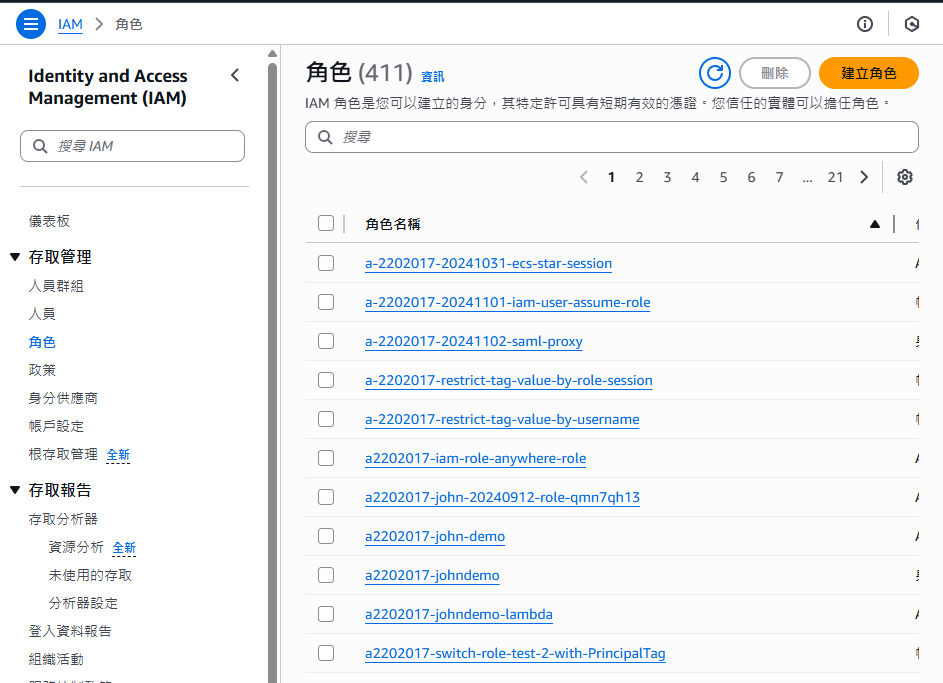Open role a-2202017-20241102-saml-proxy
Screen dimensions: 943x683
pos(474,342)
